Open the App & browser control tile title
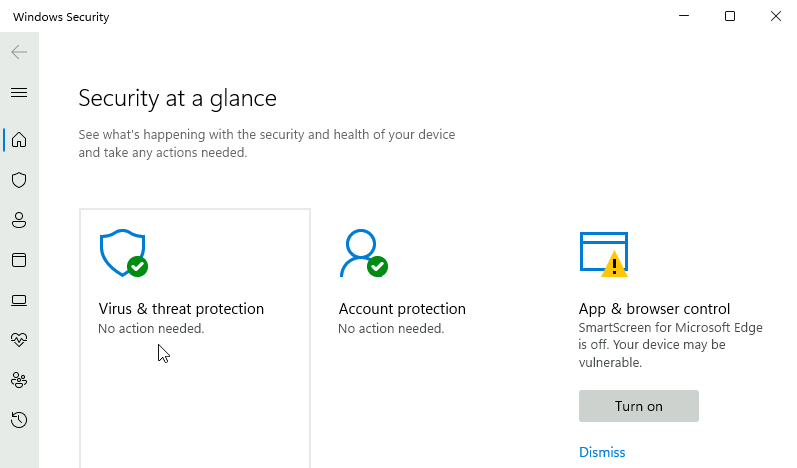Screen dimensions: 797x468 coord(654,309)
